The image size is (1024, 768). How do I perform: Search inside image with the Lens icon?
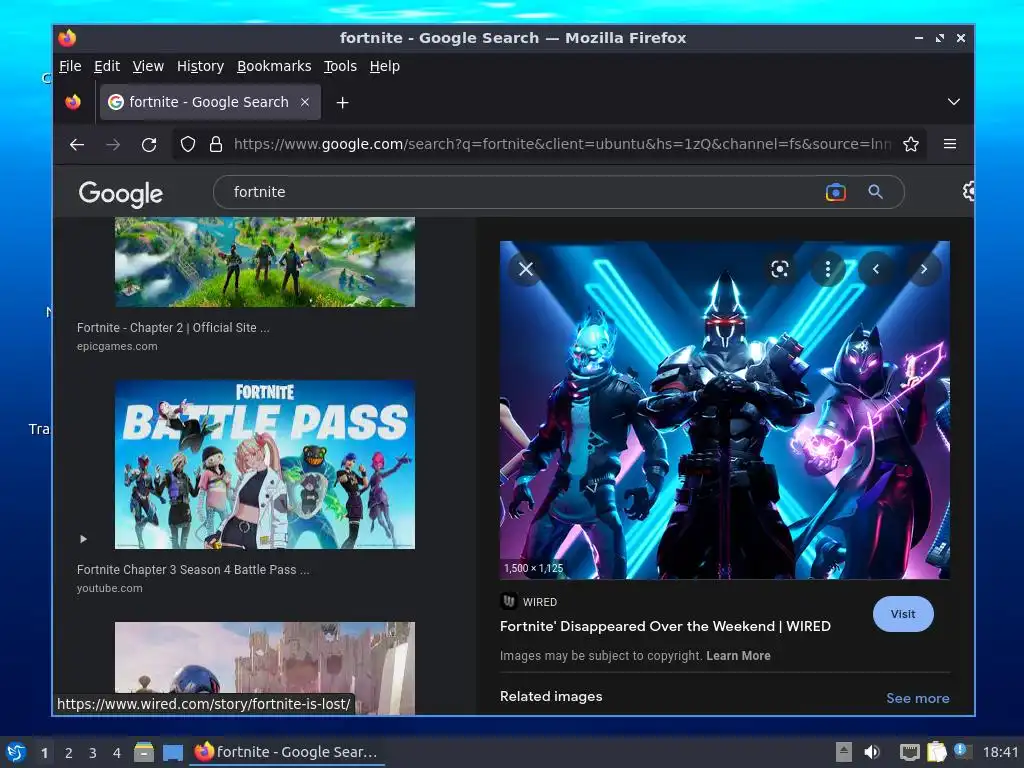(x=780, y=269)
